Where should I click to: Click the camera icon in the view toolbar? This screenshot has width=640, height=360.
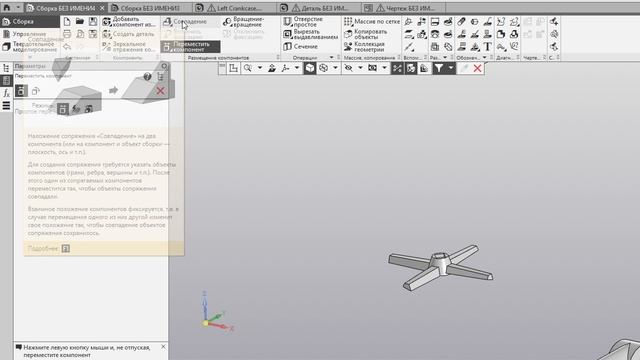tap(372, 68)
